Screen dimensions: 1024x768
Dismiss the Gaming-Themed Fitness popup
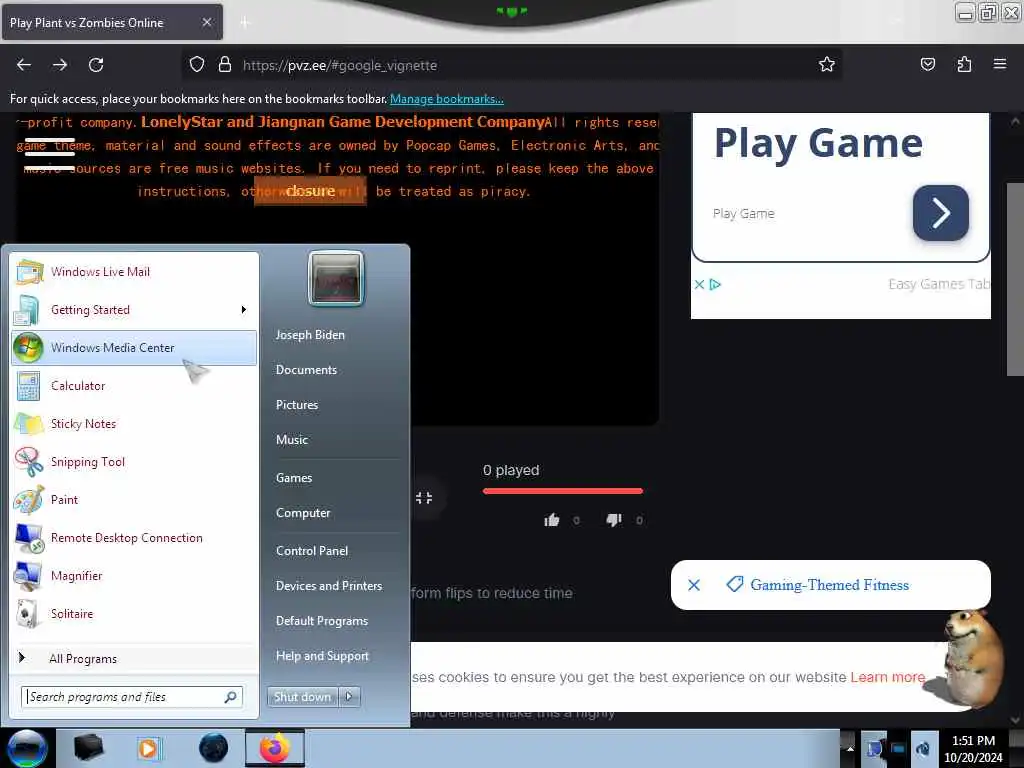point(694,585)
